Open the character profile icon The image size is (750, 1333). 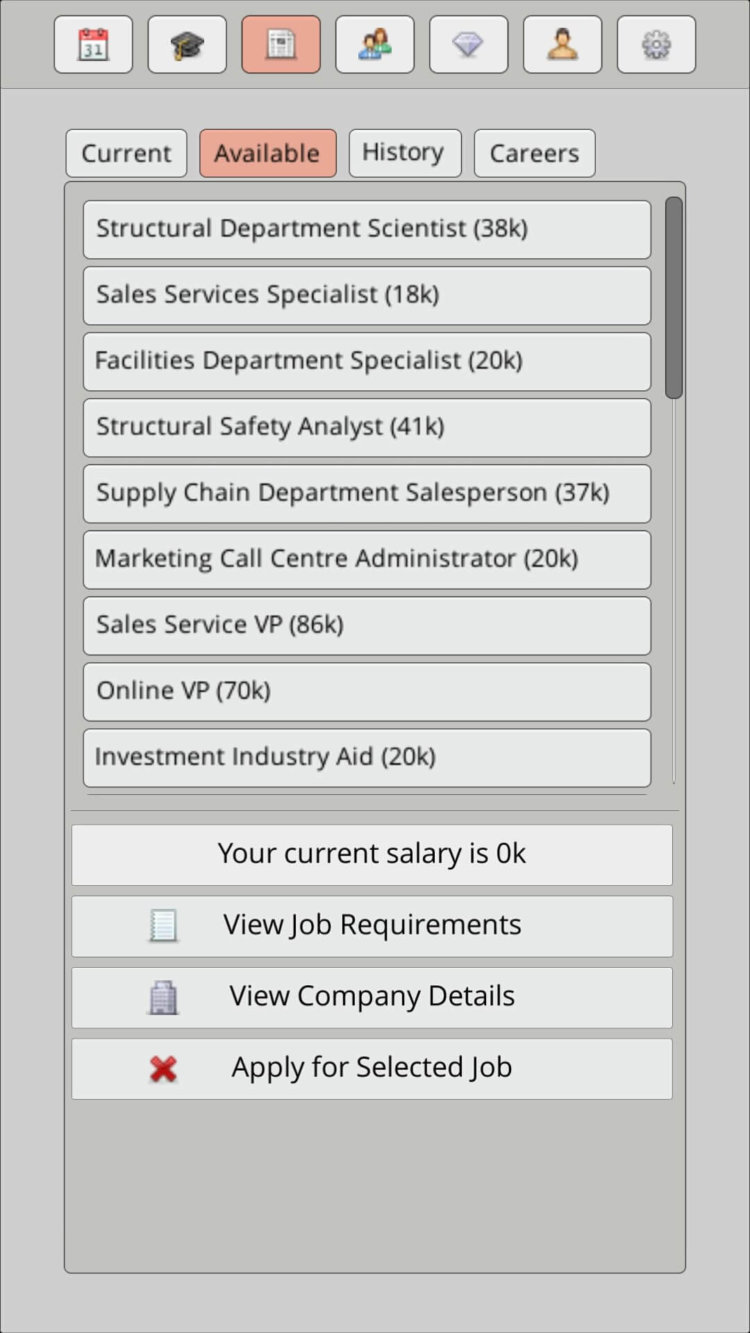562,45
